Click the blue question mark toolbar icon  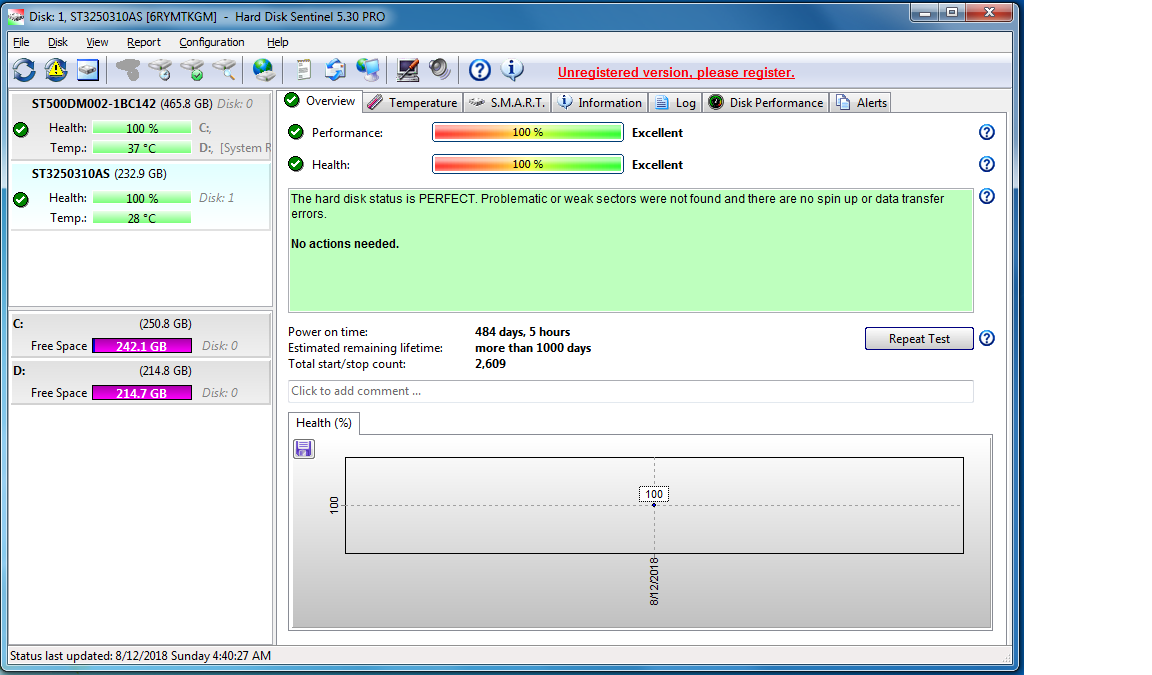point(480,71)
